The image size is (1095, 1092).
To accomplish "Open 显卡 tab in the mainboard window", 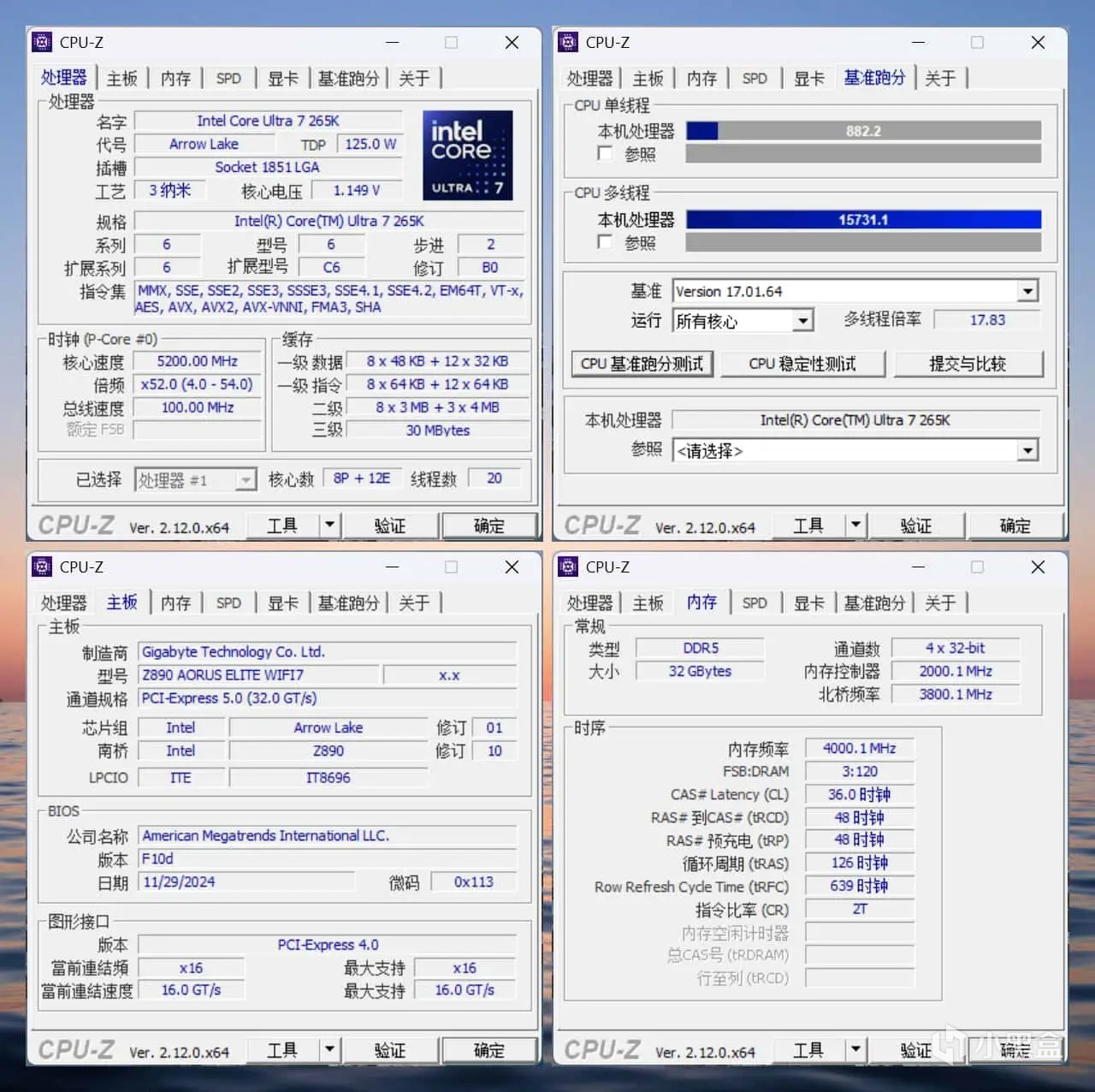I will pyautogui.click(x=282, y=603).
